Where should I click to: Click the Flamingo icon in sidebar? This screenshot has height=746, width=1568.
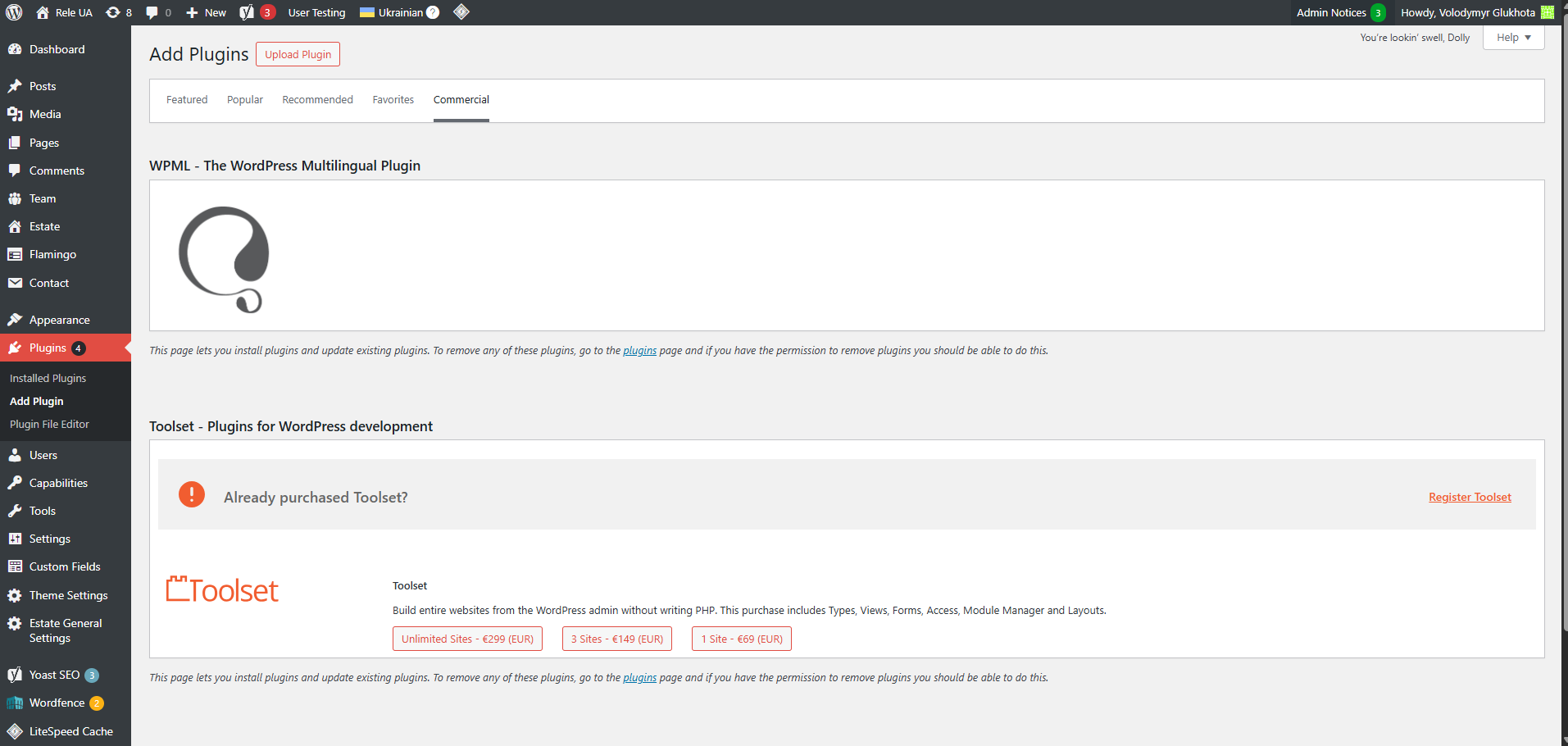tap(15, 254)
